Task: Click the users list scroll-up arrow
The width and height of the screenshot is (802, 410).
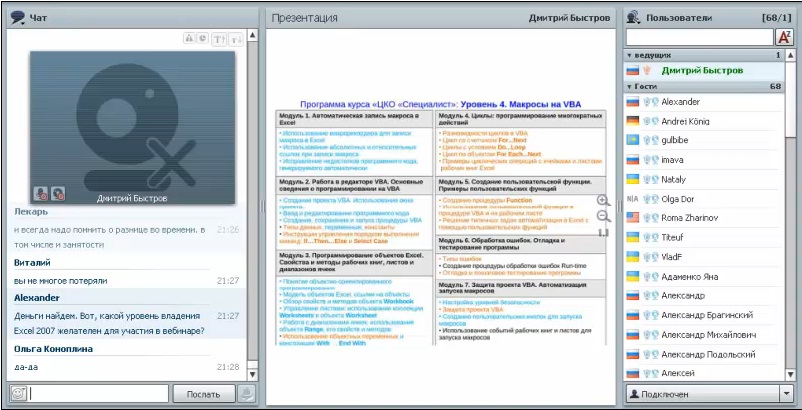Action: click(x=790, y=55)
